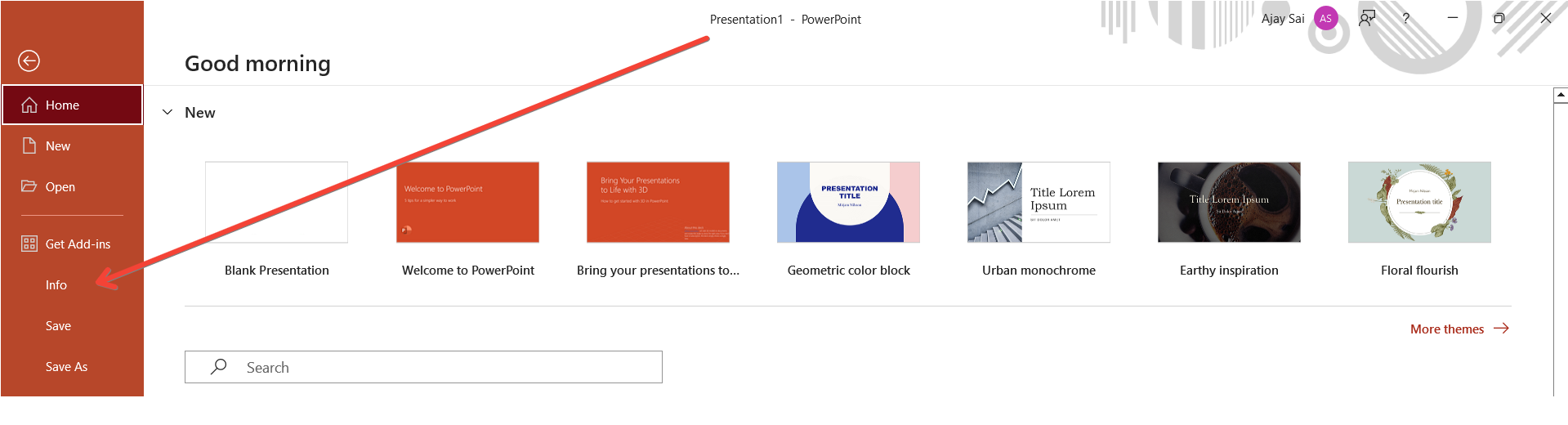Click the back arrow icon
This screenshot has height=425, width=1568.
click(29, 60)
